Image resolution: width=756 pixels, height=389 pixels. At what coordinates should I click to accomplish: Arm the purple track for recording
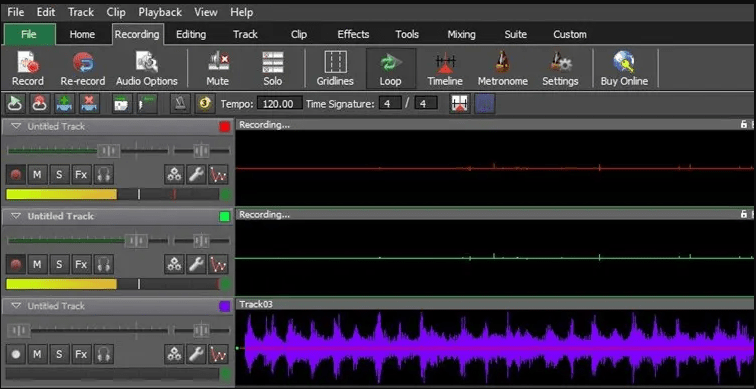pyautogui.click(x=16, y=354)
